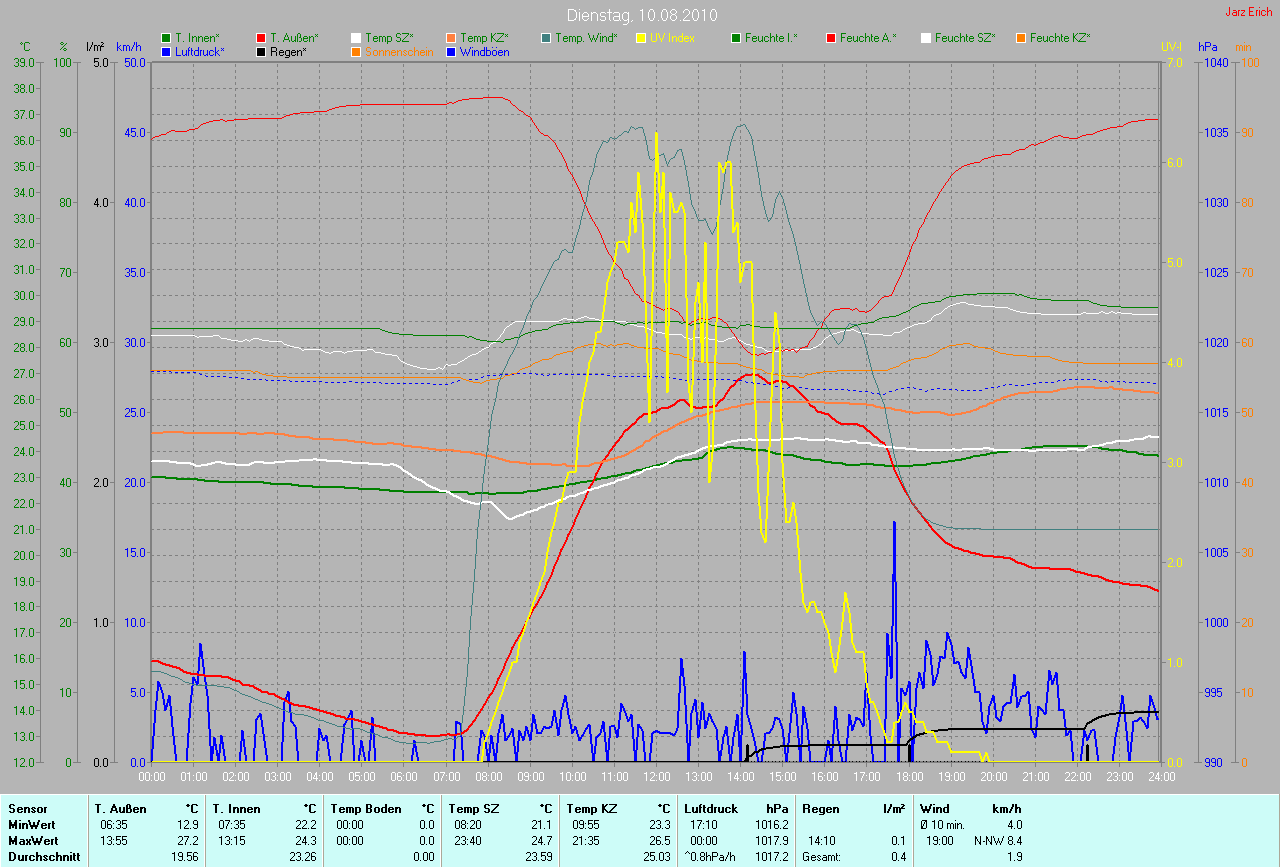
Task: Click the Luftdruck column header in table
Action: coord(711,809)
